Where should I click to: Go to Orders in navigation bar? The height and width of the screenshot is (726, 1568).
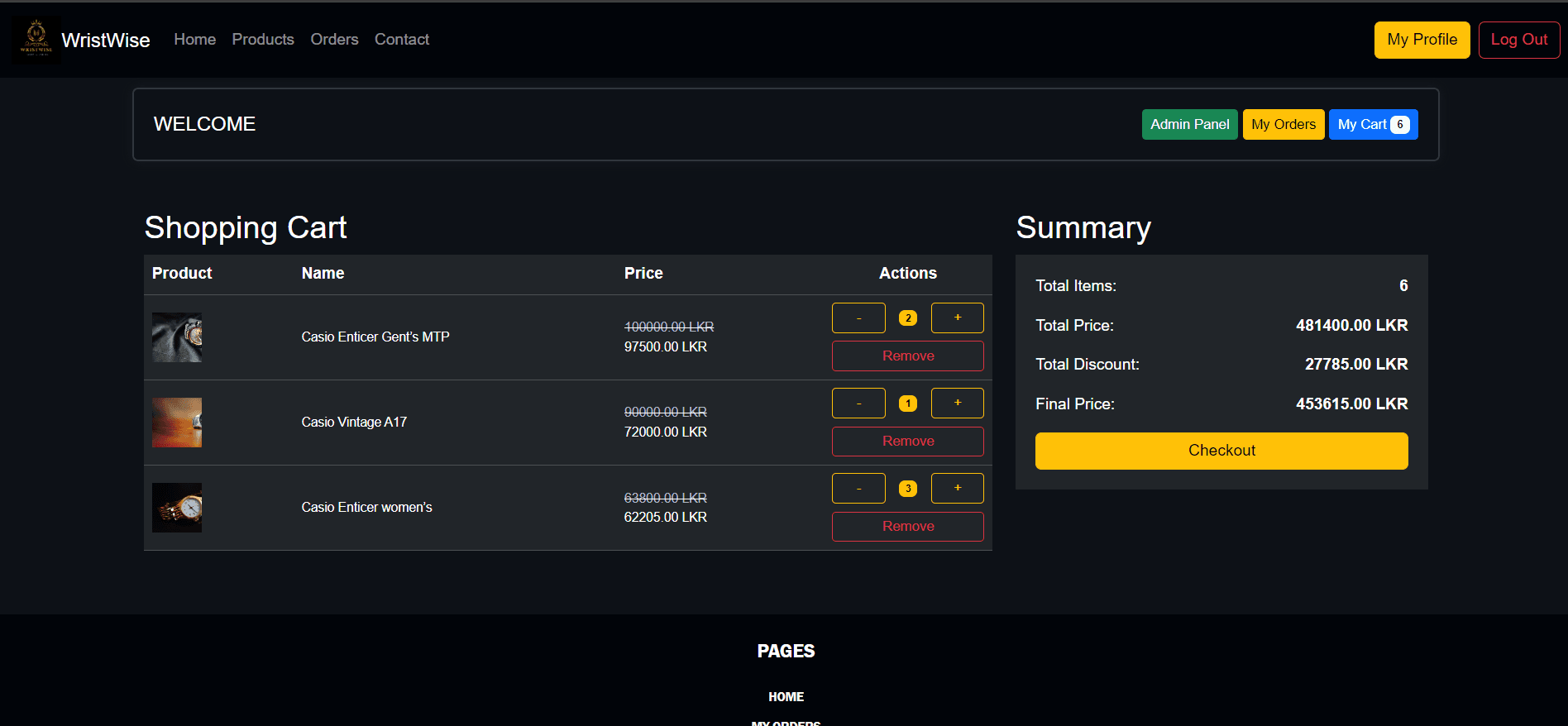click(334, 40)
